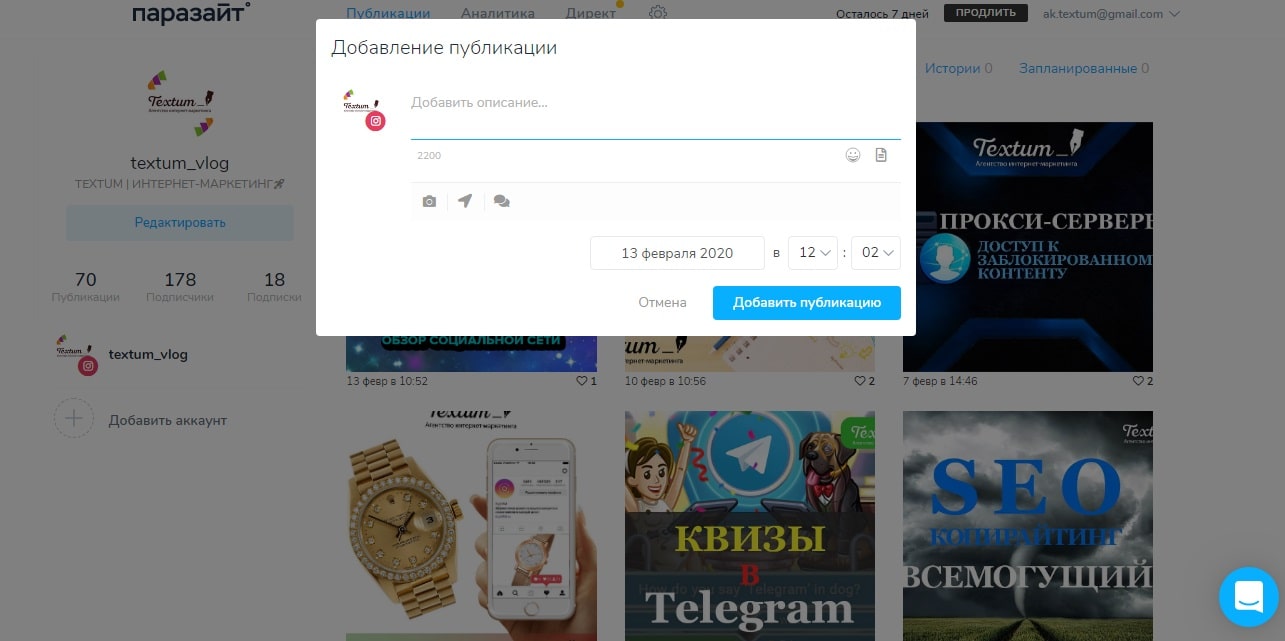Click the ПРОДЛИТЬ subscription button

tap(985, 13)
